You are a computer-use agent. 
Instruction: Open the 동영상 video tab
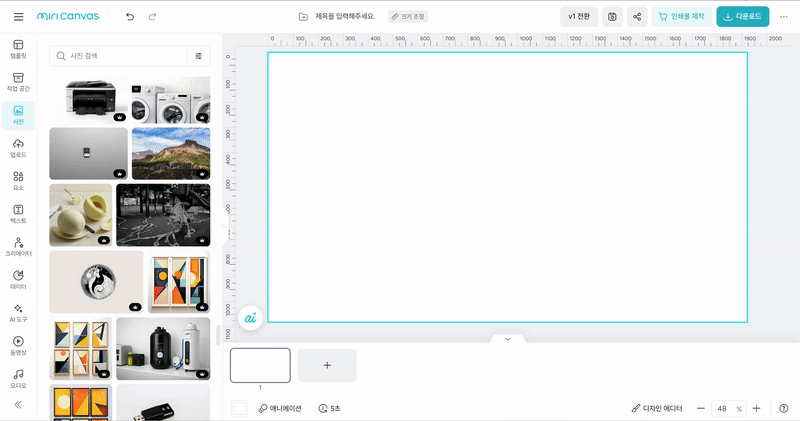(18, 345)
